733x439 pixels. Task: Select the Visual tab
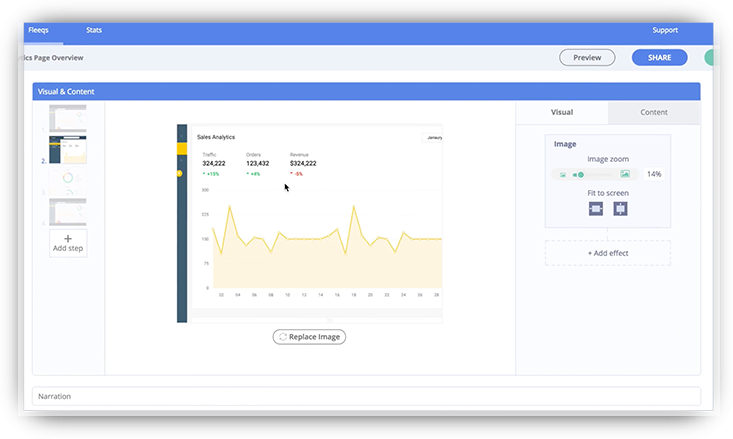point(562,112)
